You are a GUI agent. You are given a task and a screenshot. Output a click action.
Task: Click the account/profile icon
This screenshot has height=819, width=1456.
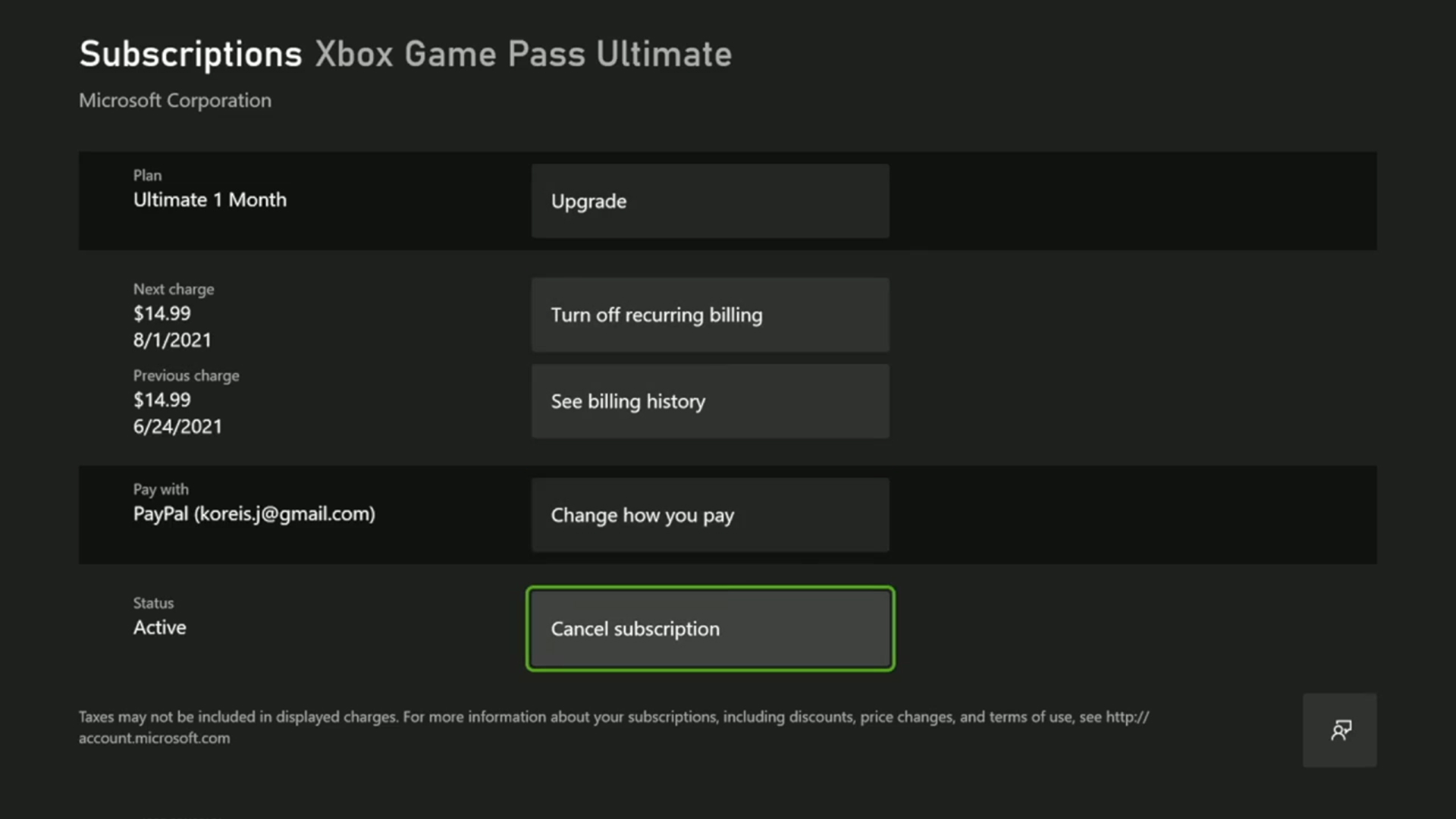1340,729
